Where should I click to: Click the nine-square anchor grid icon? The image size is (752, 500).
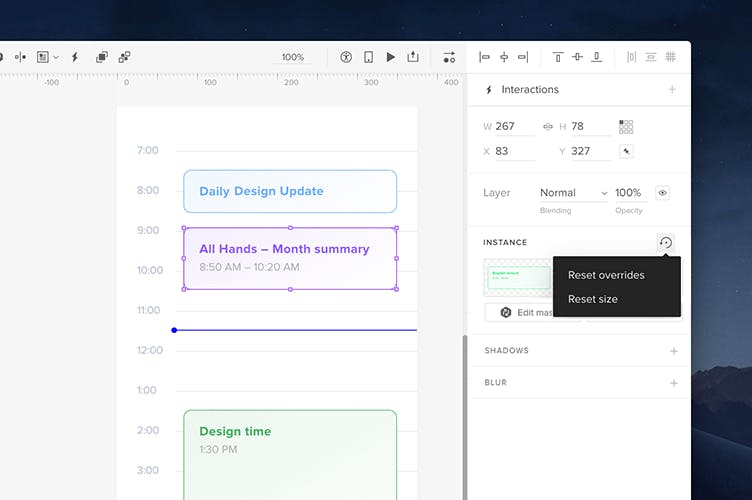pos(626,127)
